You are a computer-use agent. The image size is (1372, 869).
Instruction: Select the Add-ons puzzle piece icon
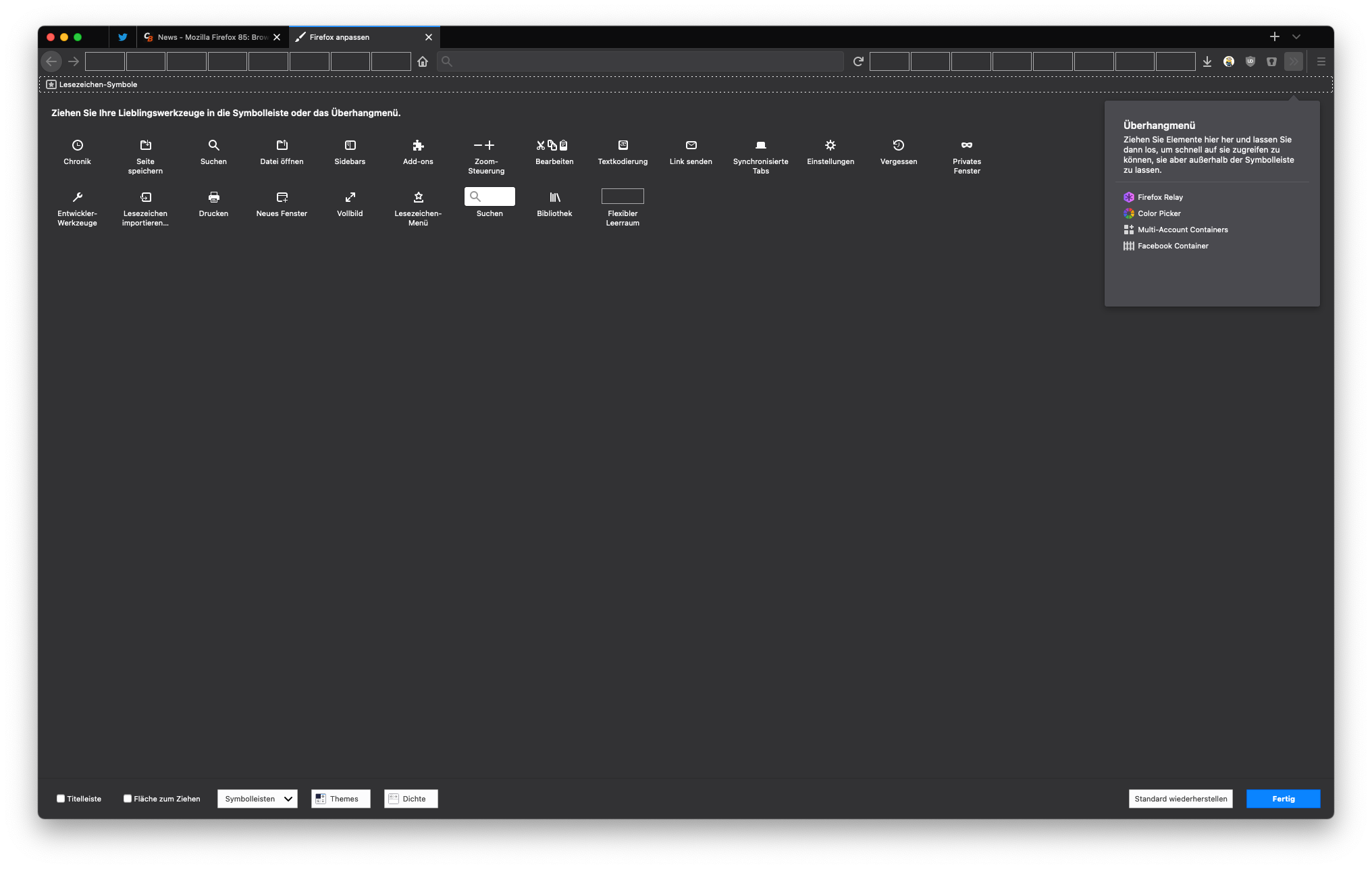pos(418,145)
